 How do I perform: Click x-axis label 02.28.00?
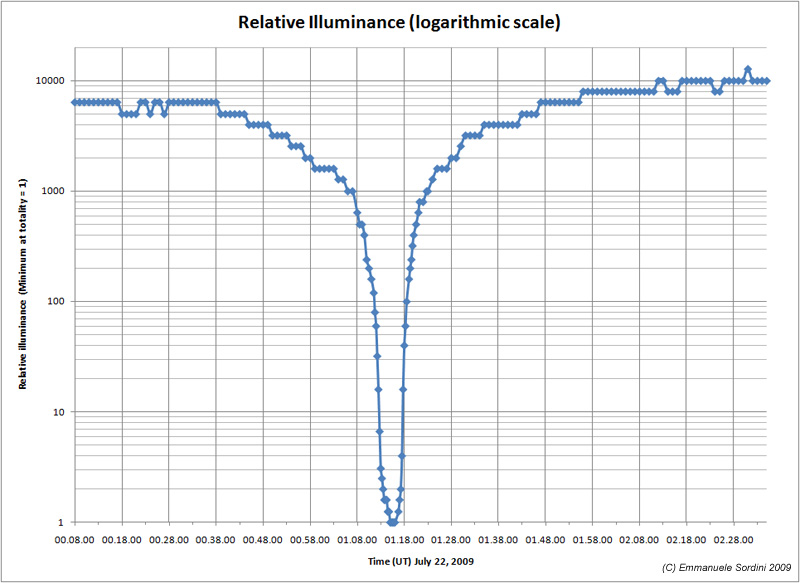733,540
